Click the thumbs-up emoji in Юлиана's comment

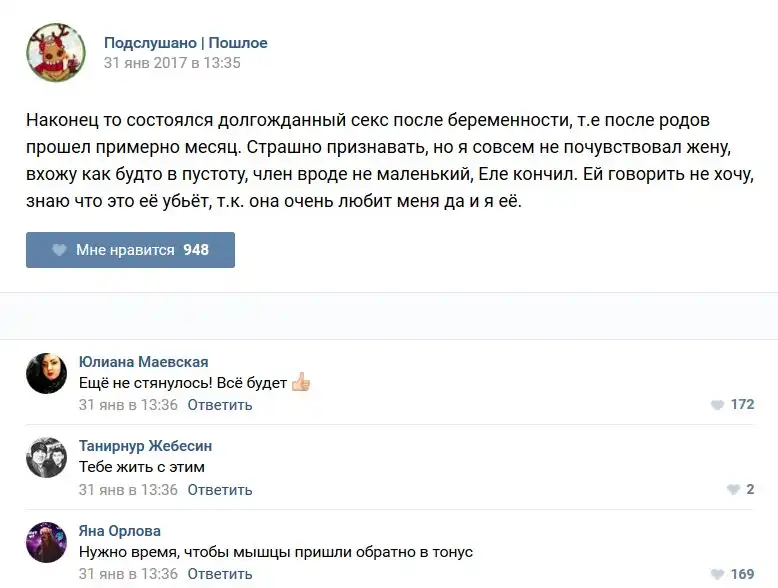point(301,383)
